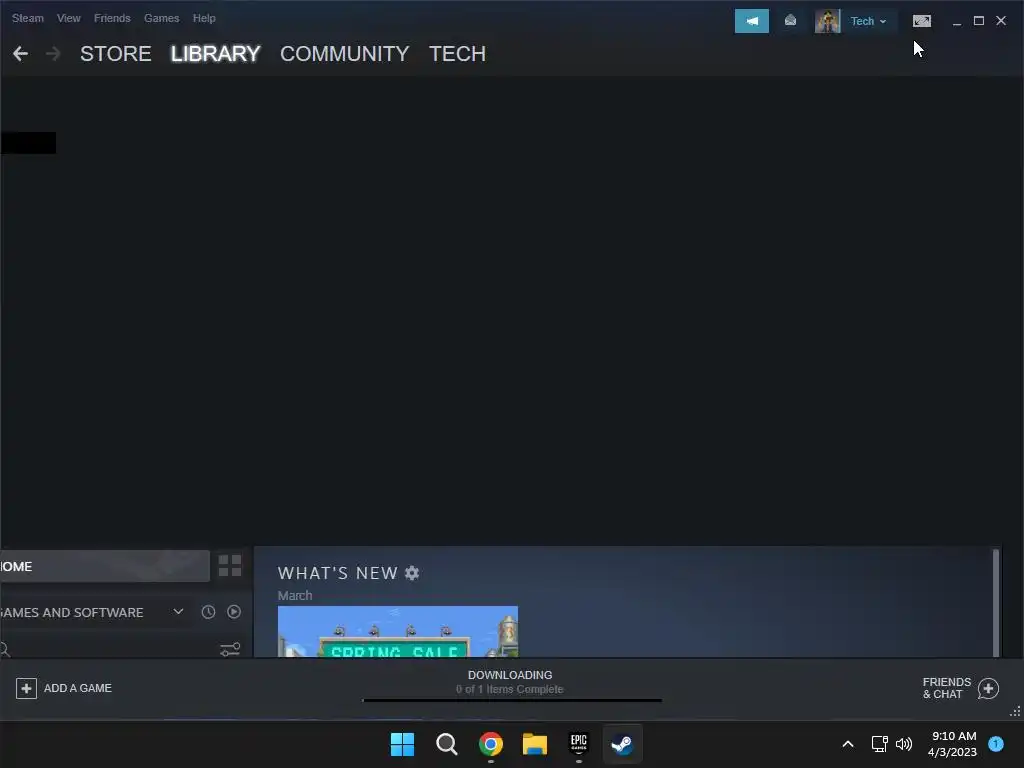The width and height of the screenshot is (1024, 768).
Task: Open Epic Games Launcher from taskbar
Action: 579,744
